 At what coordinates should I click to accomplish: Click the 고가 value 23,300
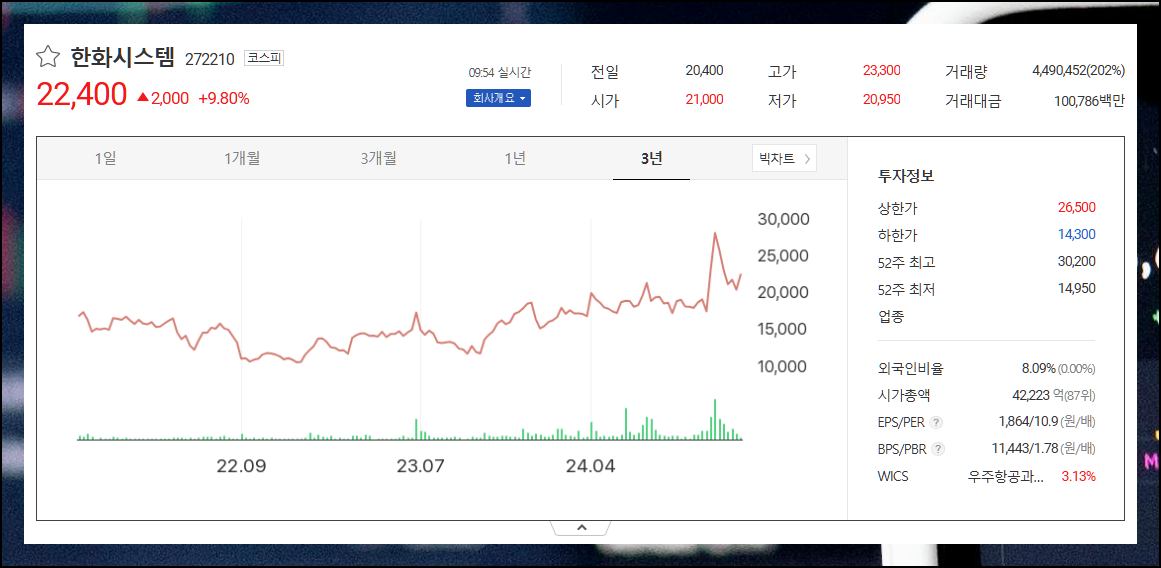point(882,70)
